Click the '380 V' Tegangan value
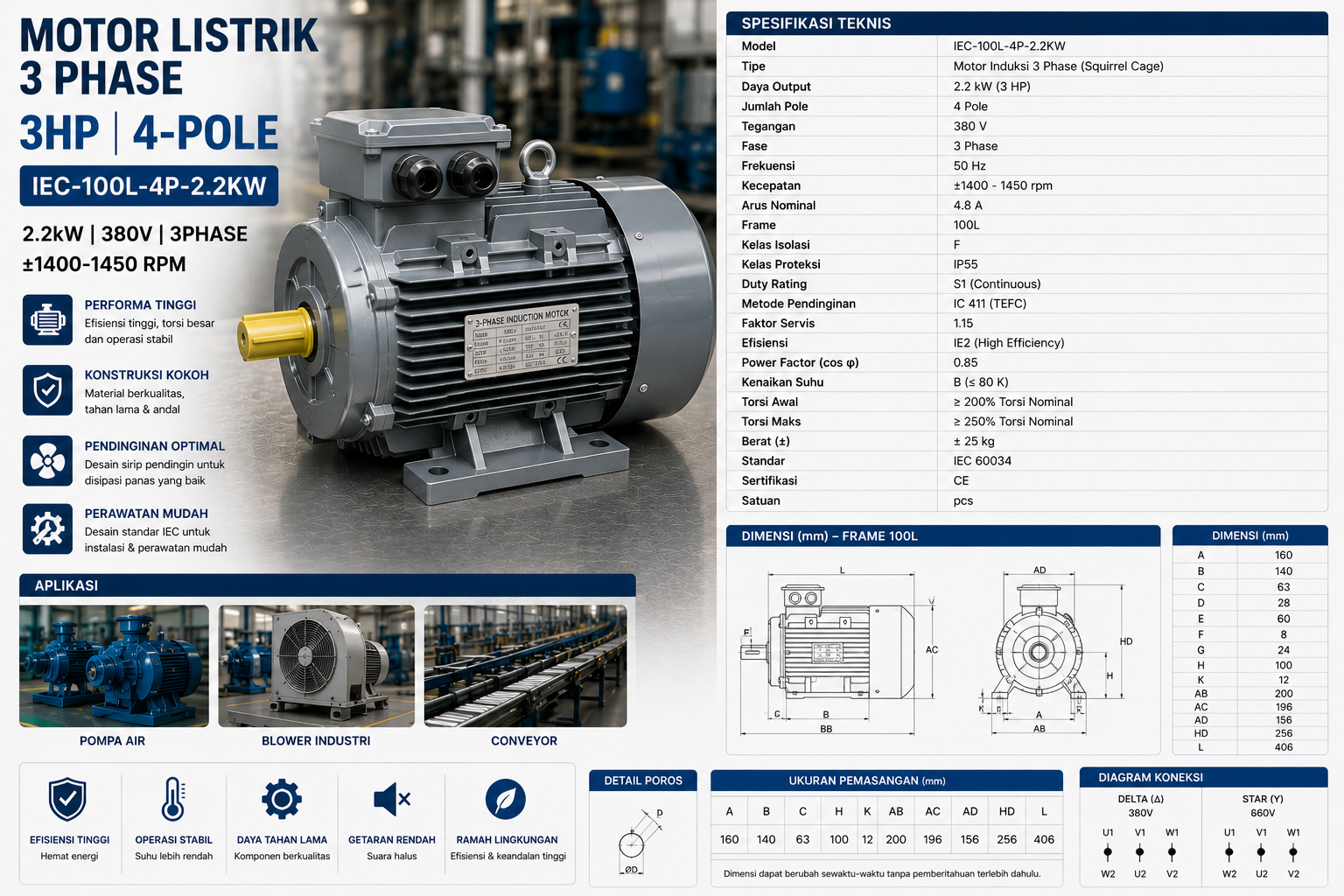This screenshot has height=896, width=1344. point(969,126)
